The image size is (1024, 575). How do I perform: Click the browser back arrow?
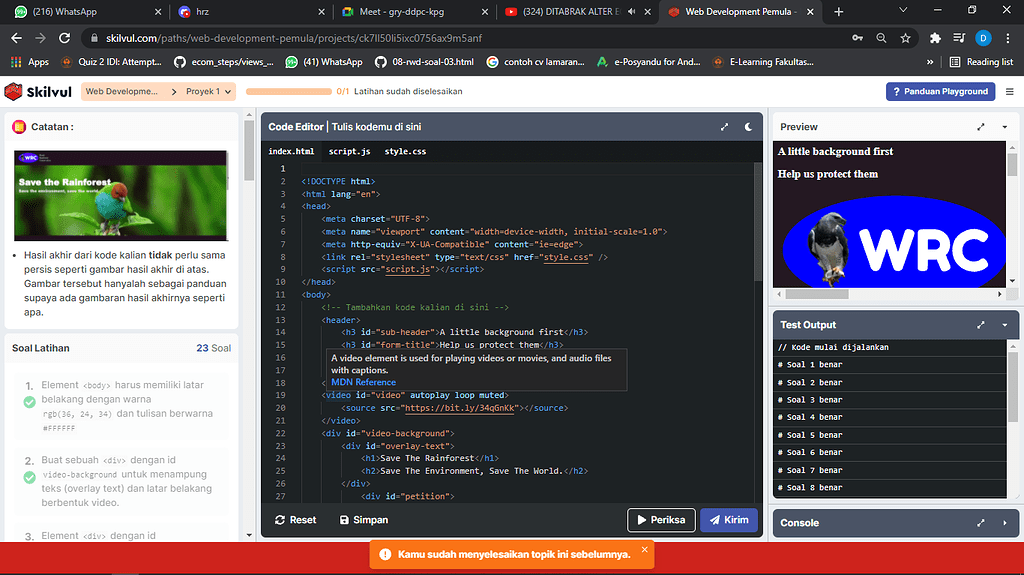[x=16, y=38]
